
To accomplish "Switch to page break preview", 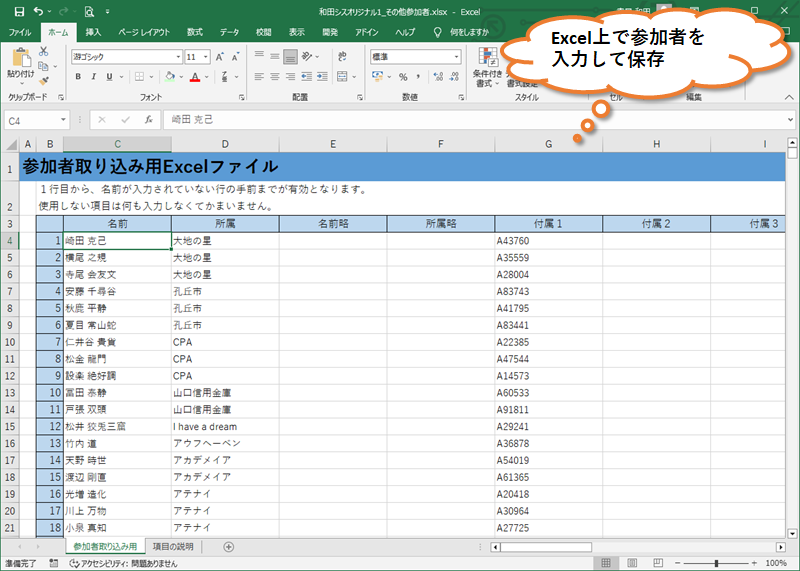I will (x=658, y=563).
